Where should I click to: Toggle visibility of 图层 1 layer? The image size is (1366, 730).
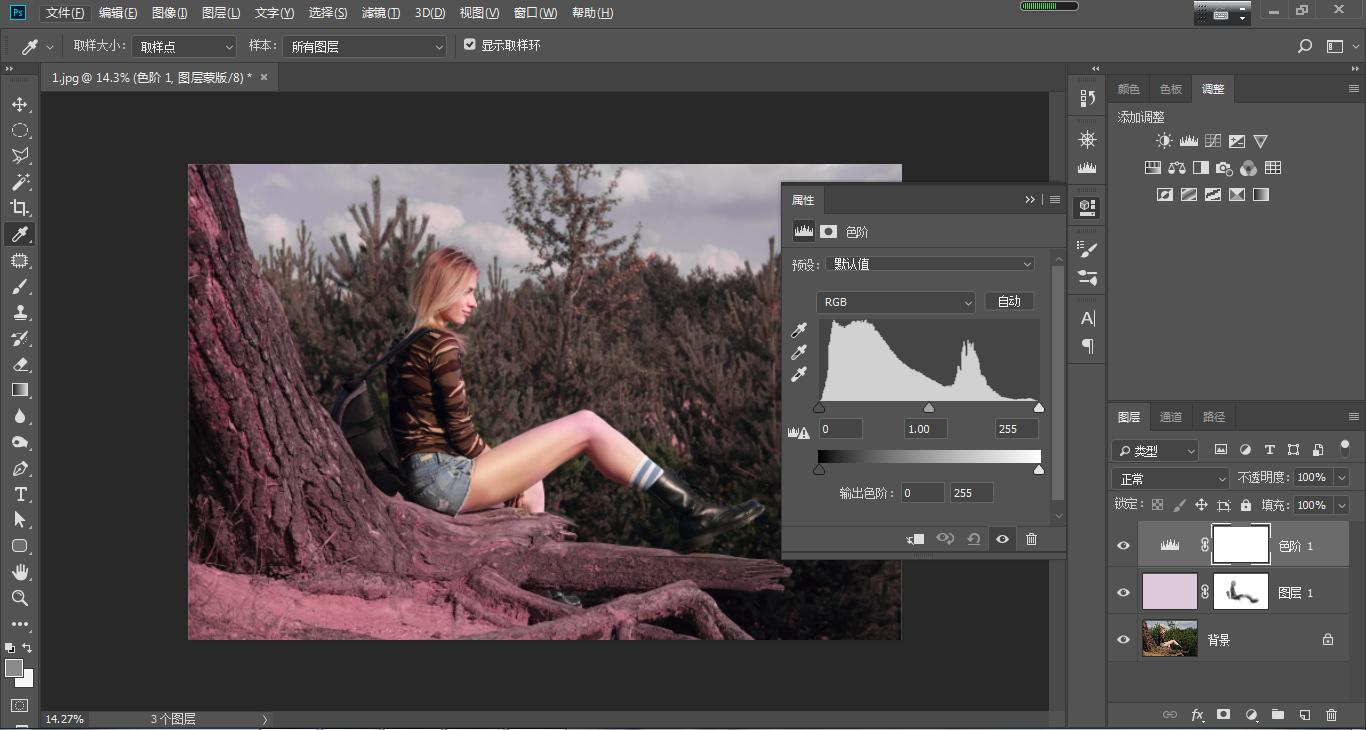[x=1123, y=592]
